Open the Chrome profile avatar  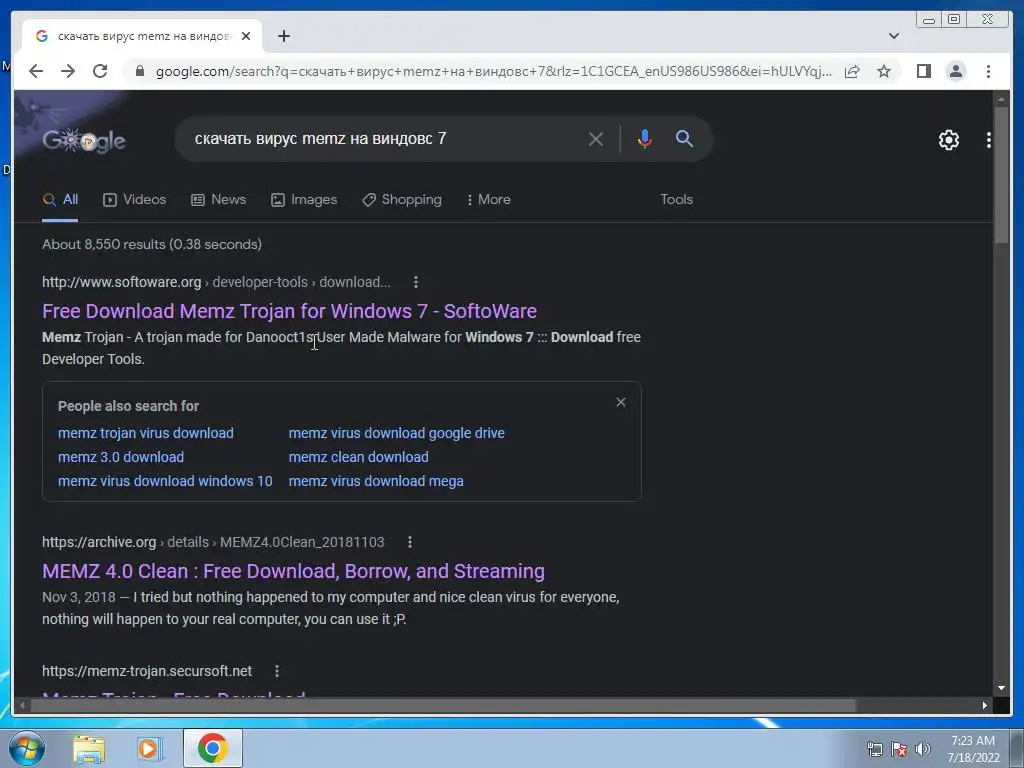tap(955, 71)
